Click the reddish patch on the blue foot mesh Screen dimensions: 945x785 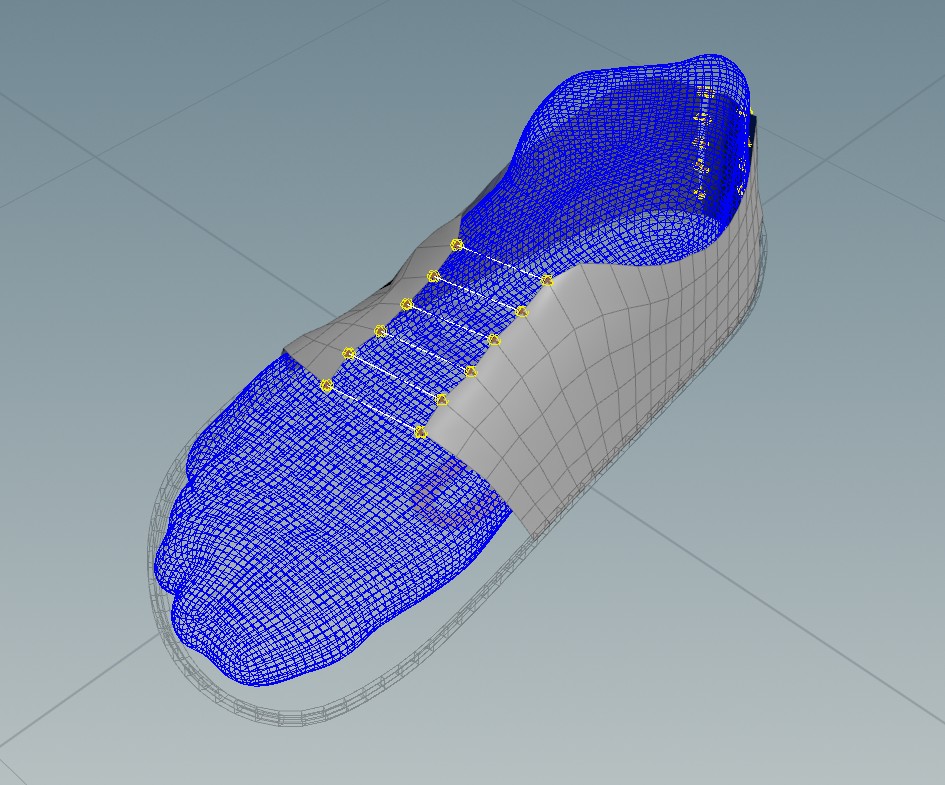pos(440,497)
